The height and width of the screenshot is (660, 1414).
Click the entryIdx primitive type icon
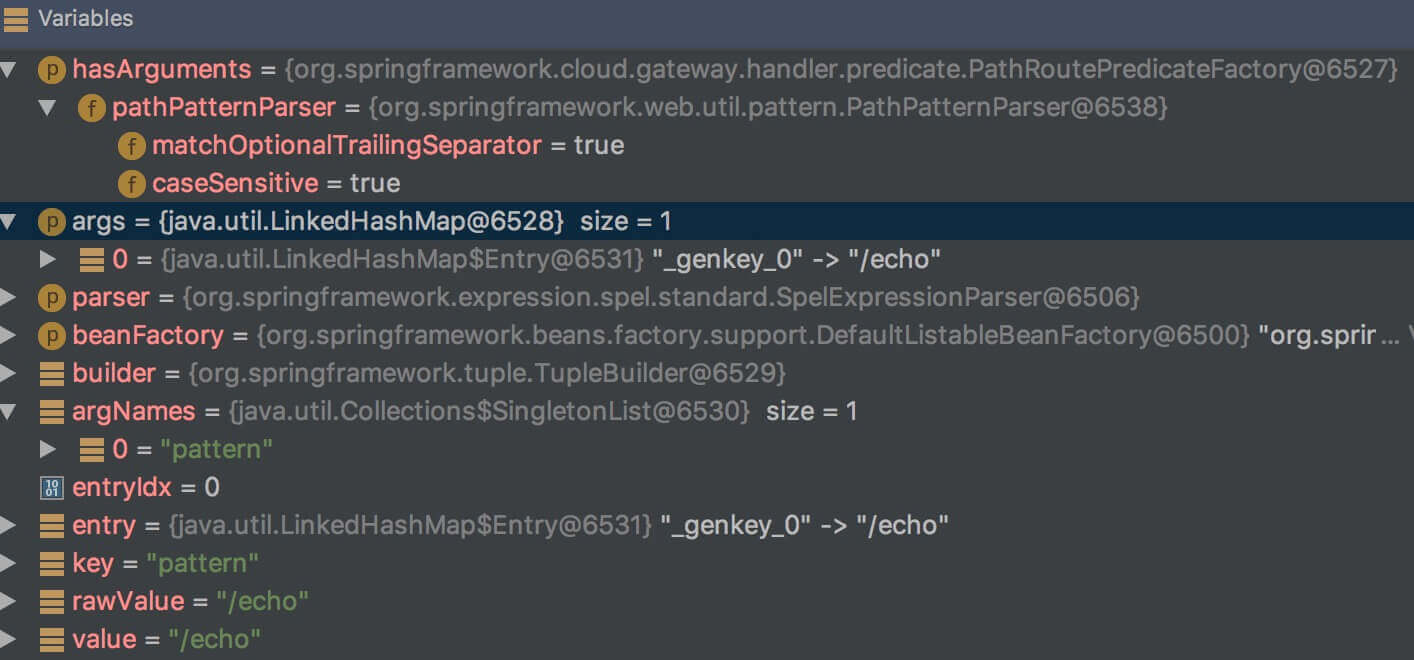pos(50,488)
